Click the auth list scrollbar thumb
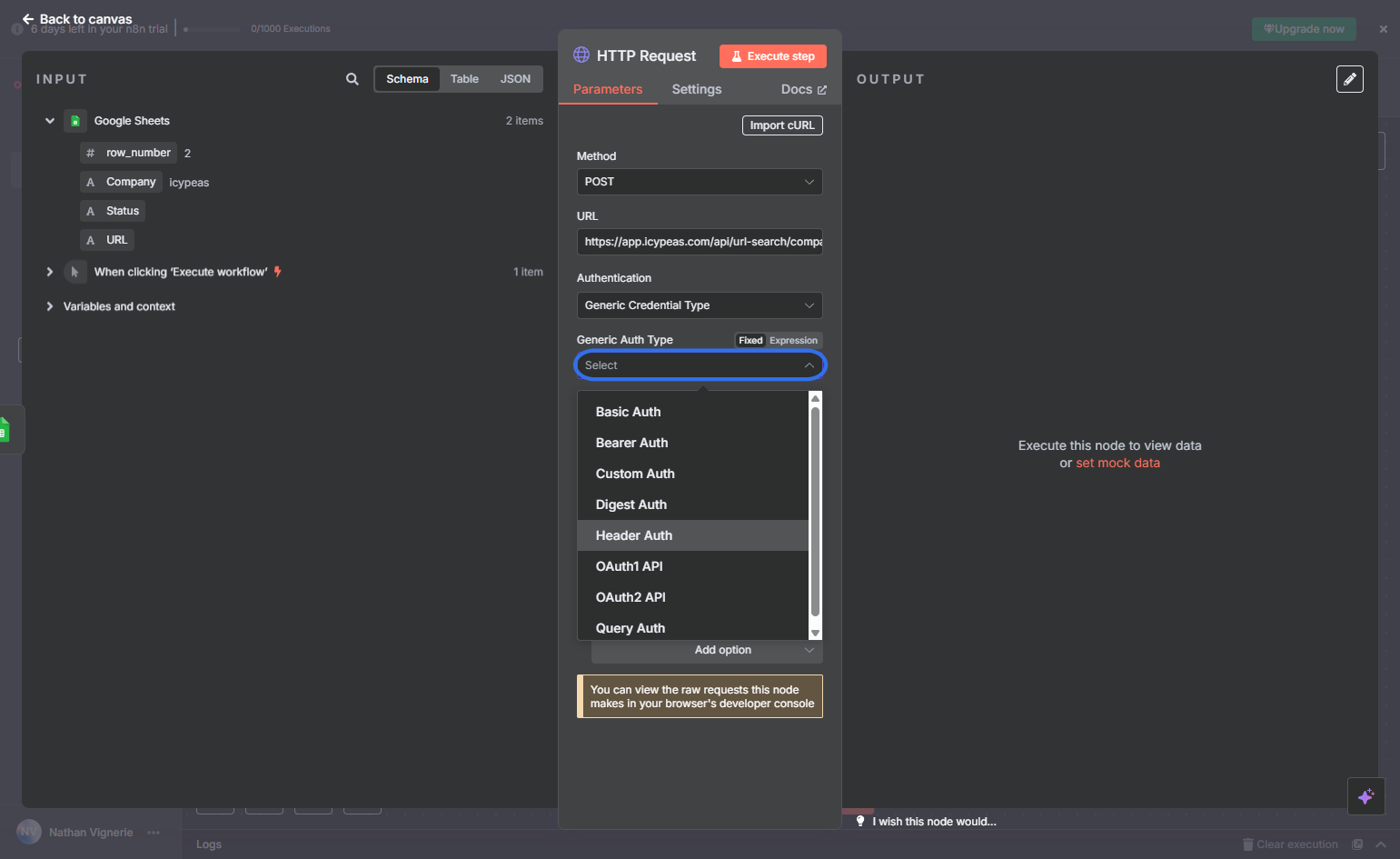Image resolution: width=1400 pixels, height=859 pixels. 815,512
